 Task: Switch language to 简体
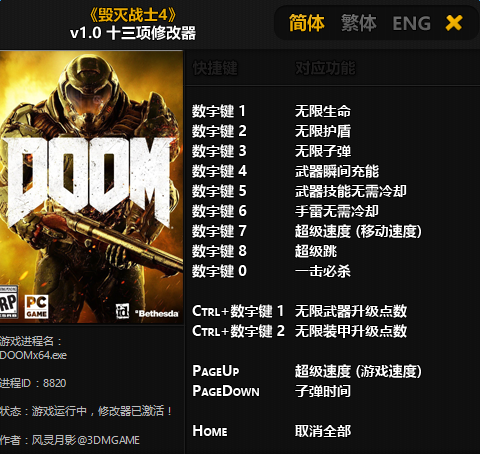click(306, 23)
